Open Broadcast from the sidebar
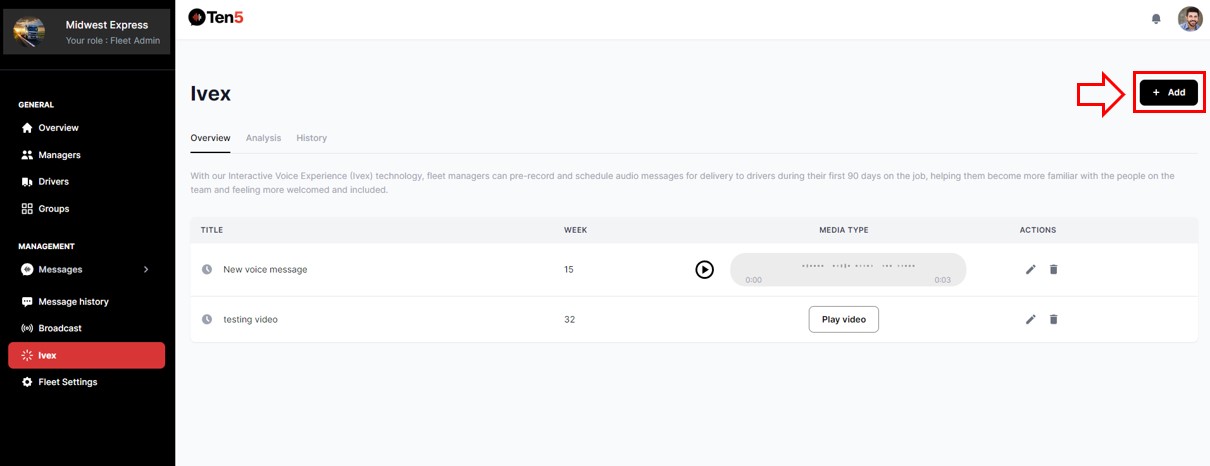 (x=59, y=328)
